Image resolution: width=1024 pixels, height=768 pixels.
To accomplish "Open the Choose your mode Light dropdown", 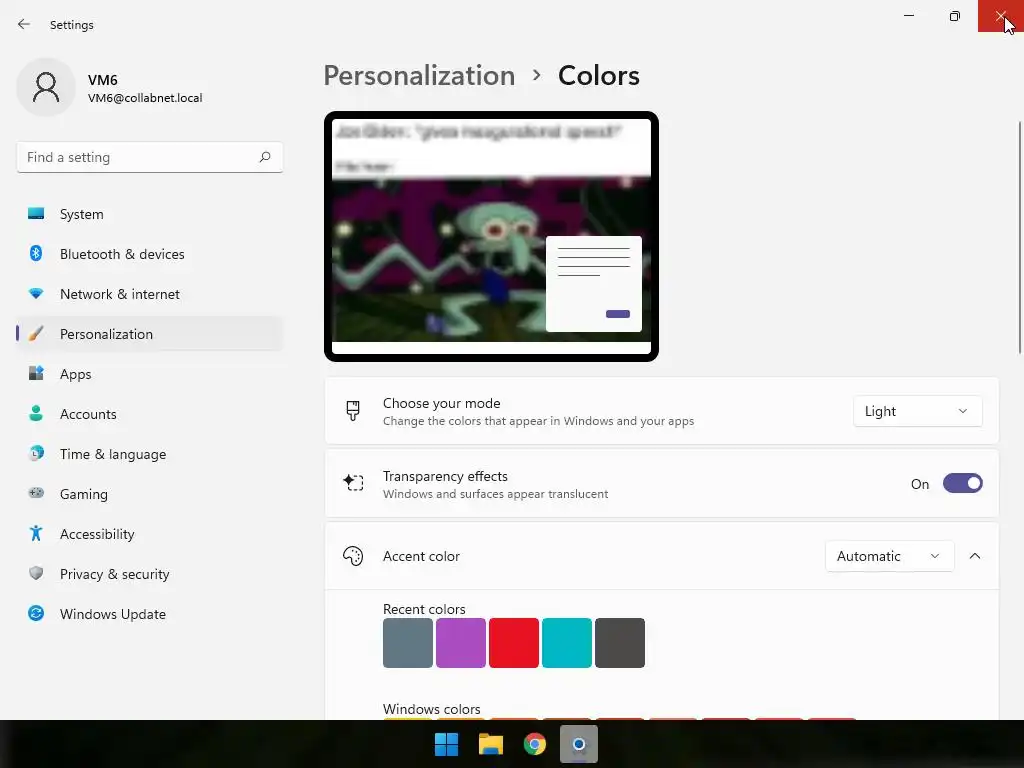I will point(917,411).
